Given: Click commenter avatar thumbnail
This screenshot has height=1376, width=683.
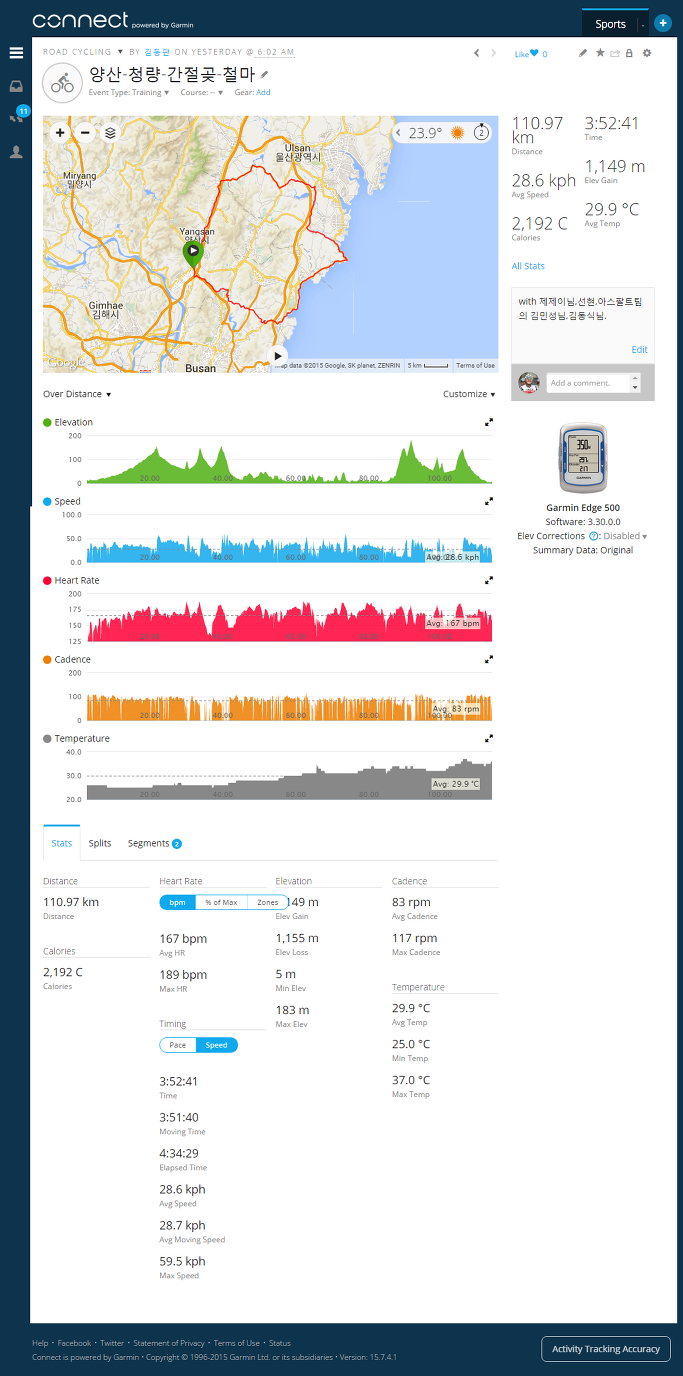Looking at the screenshot, I should tap(529, 383).
